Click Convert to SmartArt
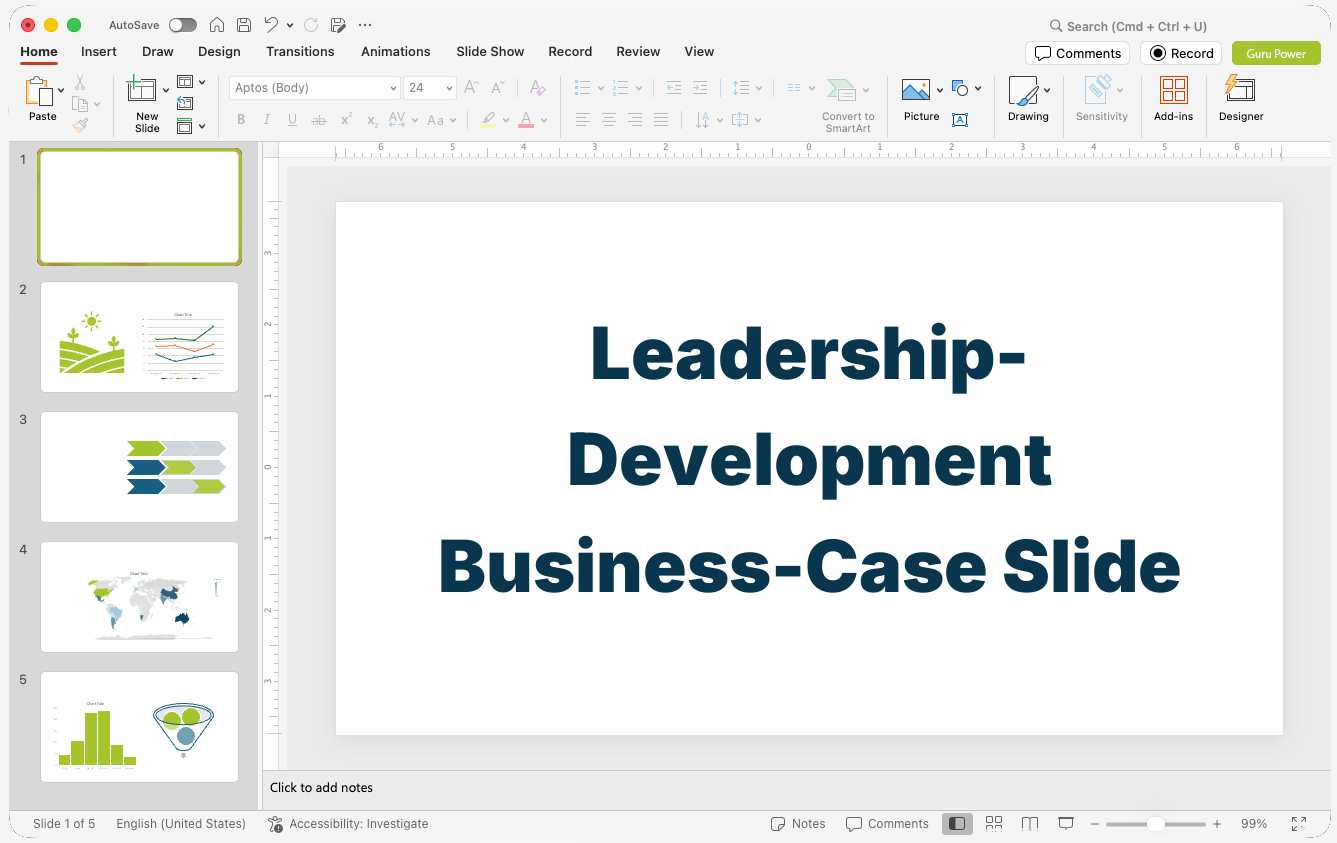The image size is (1337, 843). click(848, 105)
